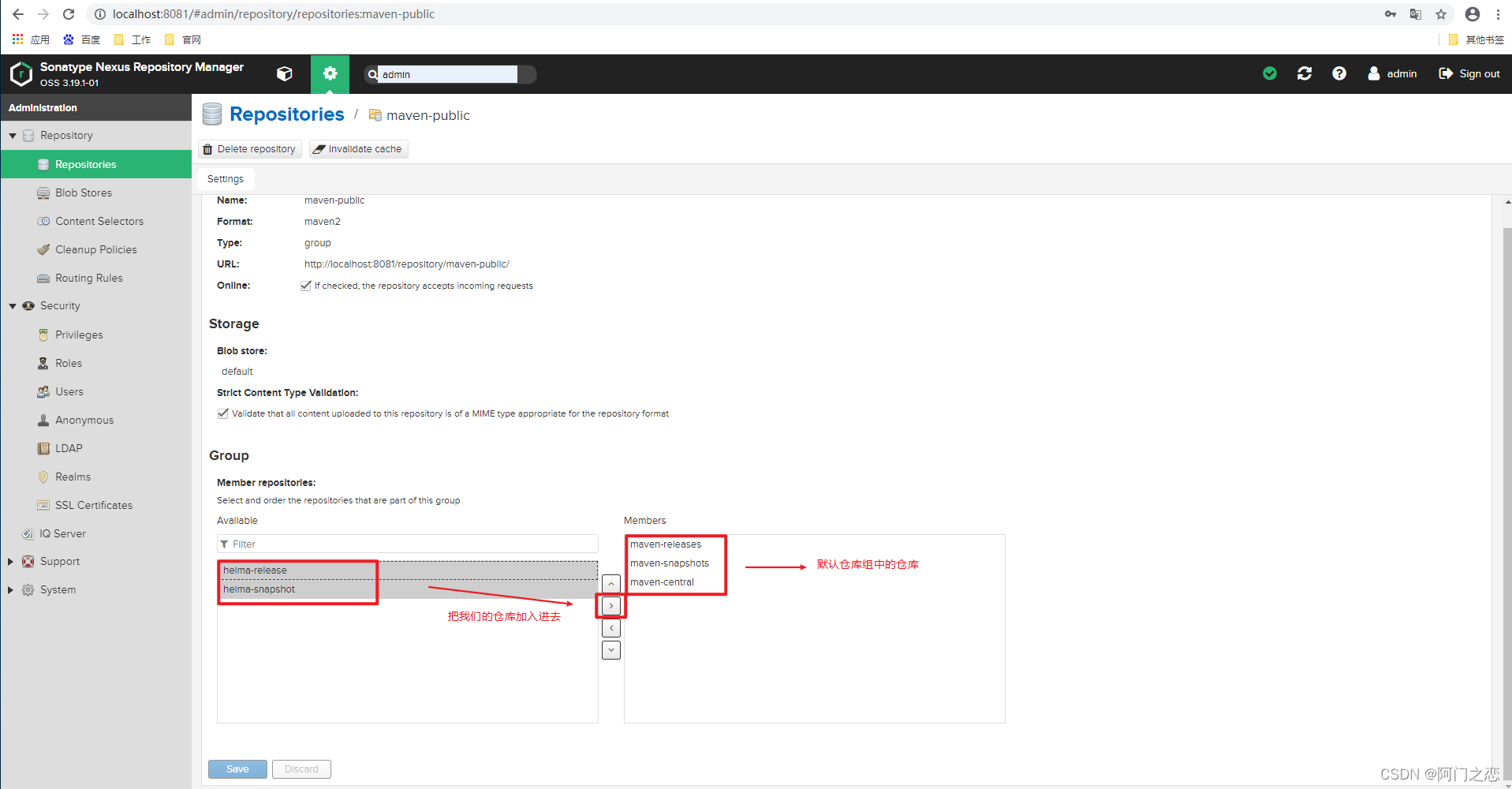Click the browser address bar
This screenshot has width=1512, height=789.
[x=741, y=14]
